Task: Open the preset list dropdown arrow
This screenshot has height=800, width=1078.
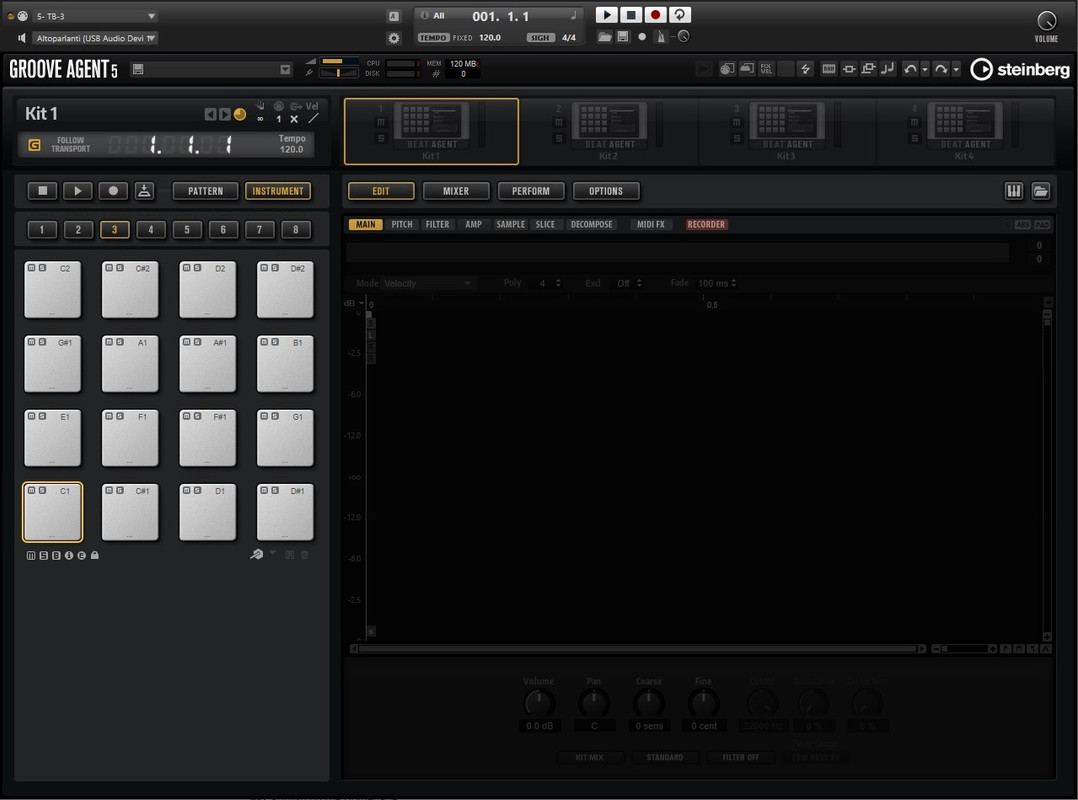Action: click(x=285, y=69)
